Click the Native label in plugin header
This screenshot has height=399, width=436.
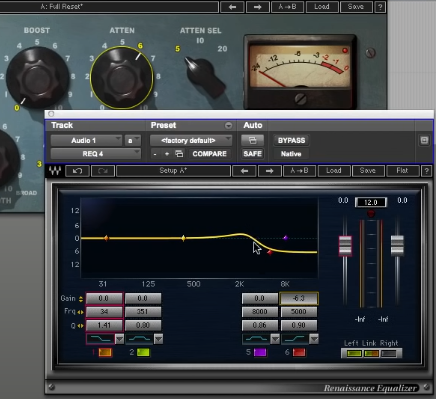(x=291, y=154)
